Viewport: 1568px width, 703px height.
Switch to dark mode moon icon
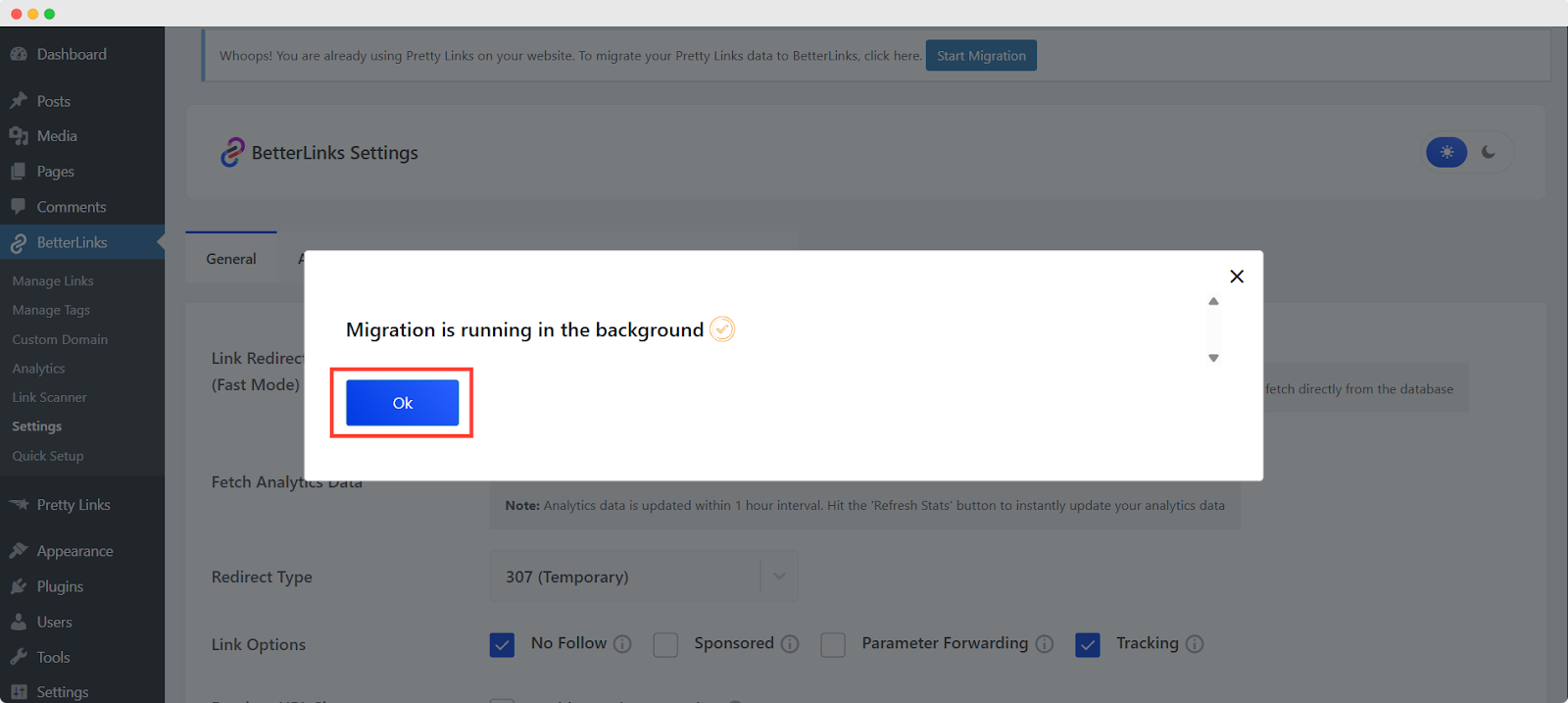point(1489,152)
